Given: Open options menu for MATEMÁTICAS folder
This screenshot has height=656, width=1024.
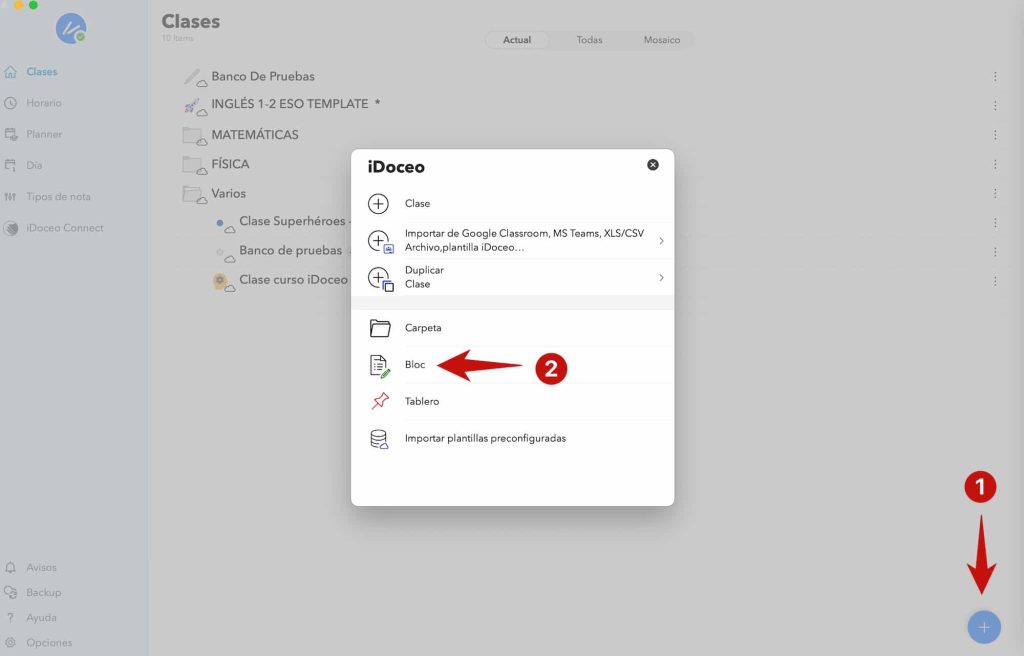Looking at the screenshot, I should 995,135.
